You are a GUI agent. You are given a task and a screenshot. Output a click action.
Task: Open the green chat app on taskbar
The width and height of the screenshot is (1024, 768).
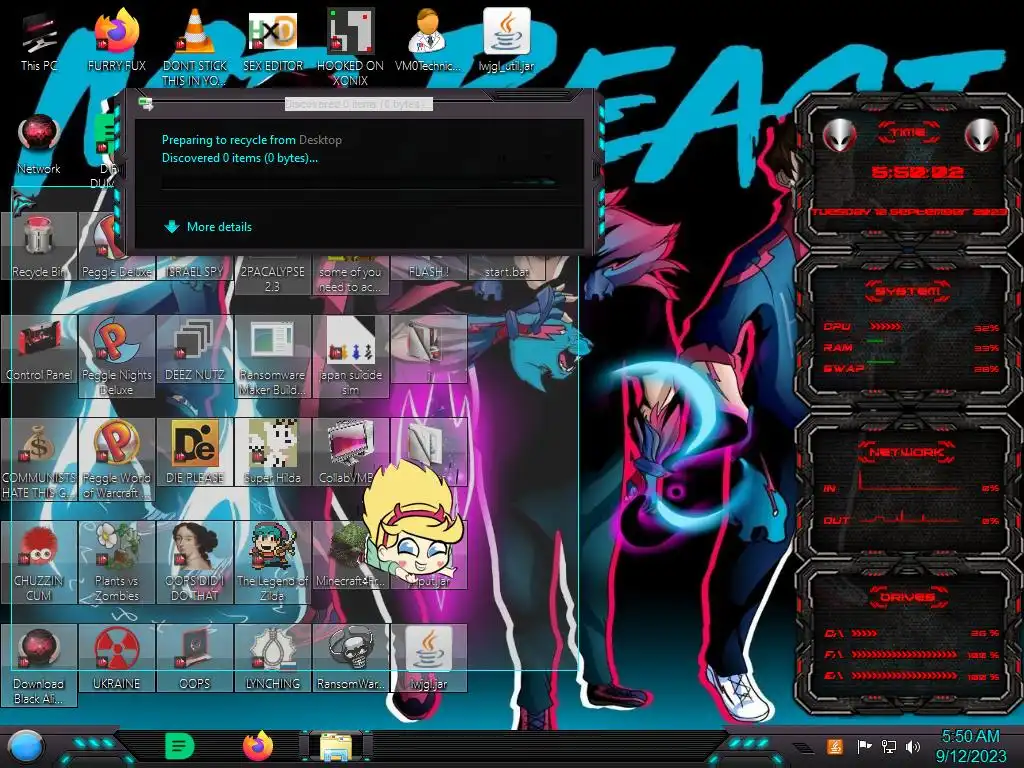pyautogui.click(x=180, y=745)
